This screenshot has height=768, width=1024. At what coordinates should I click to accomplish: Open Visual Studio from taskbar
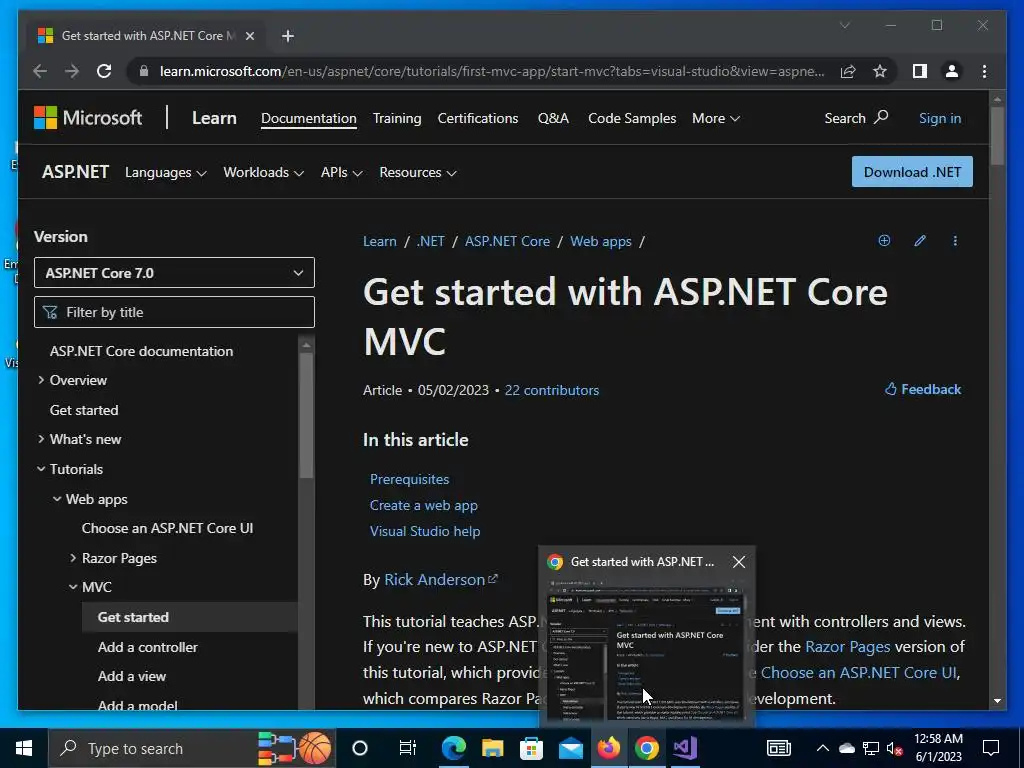[685, 748]
